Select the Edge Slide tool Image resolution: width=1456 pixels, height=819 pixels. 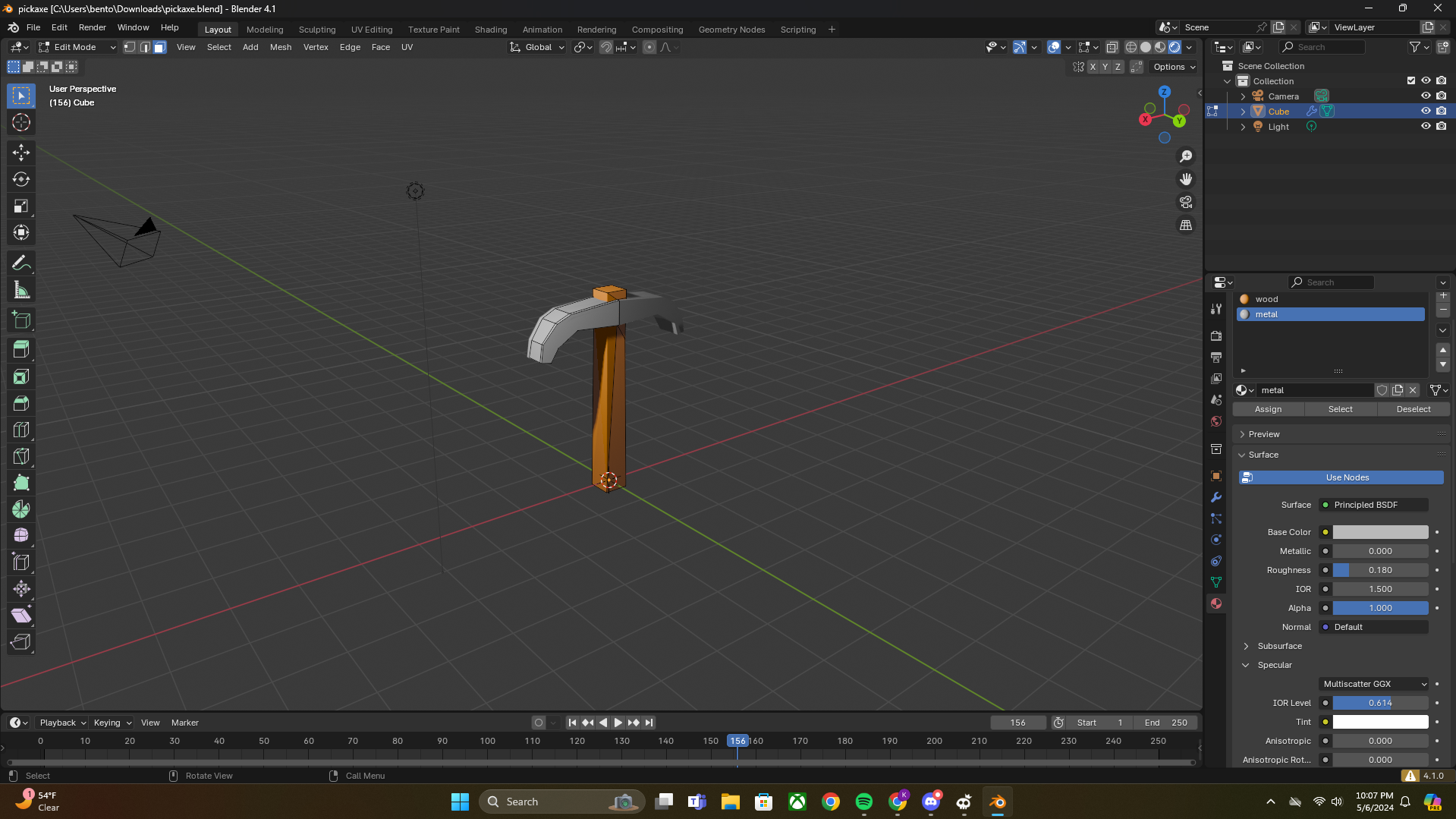[x=21, y=562]
